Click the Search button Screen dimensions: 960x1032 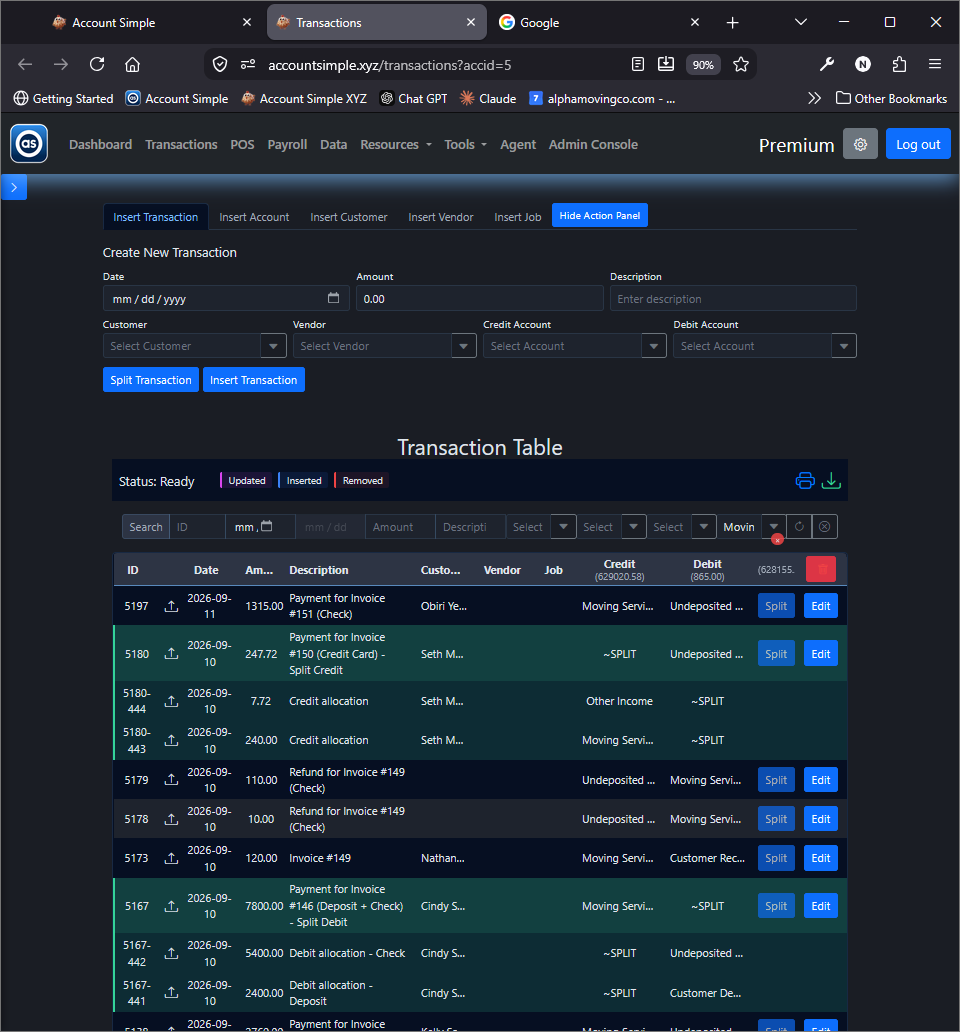coord(145,527)
